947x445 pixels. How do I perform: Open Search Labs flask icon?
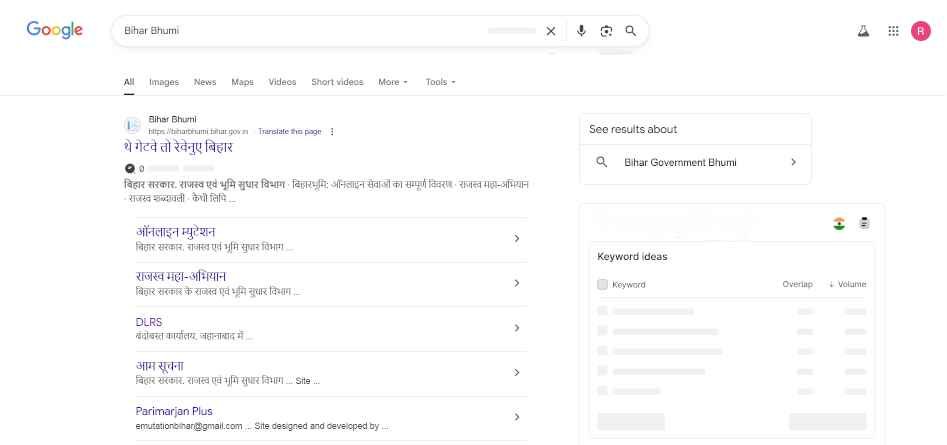(863, 31)
